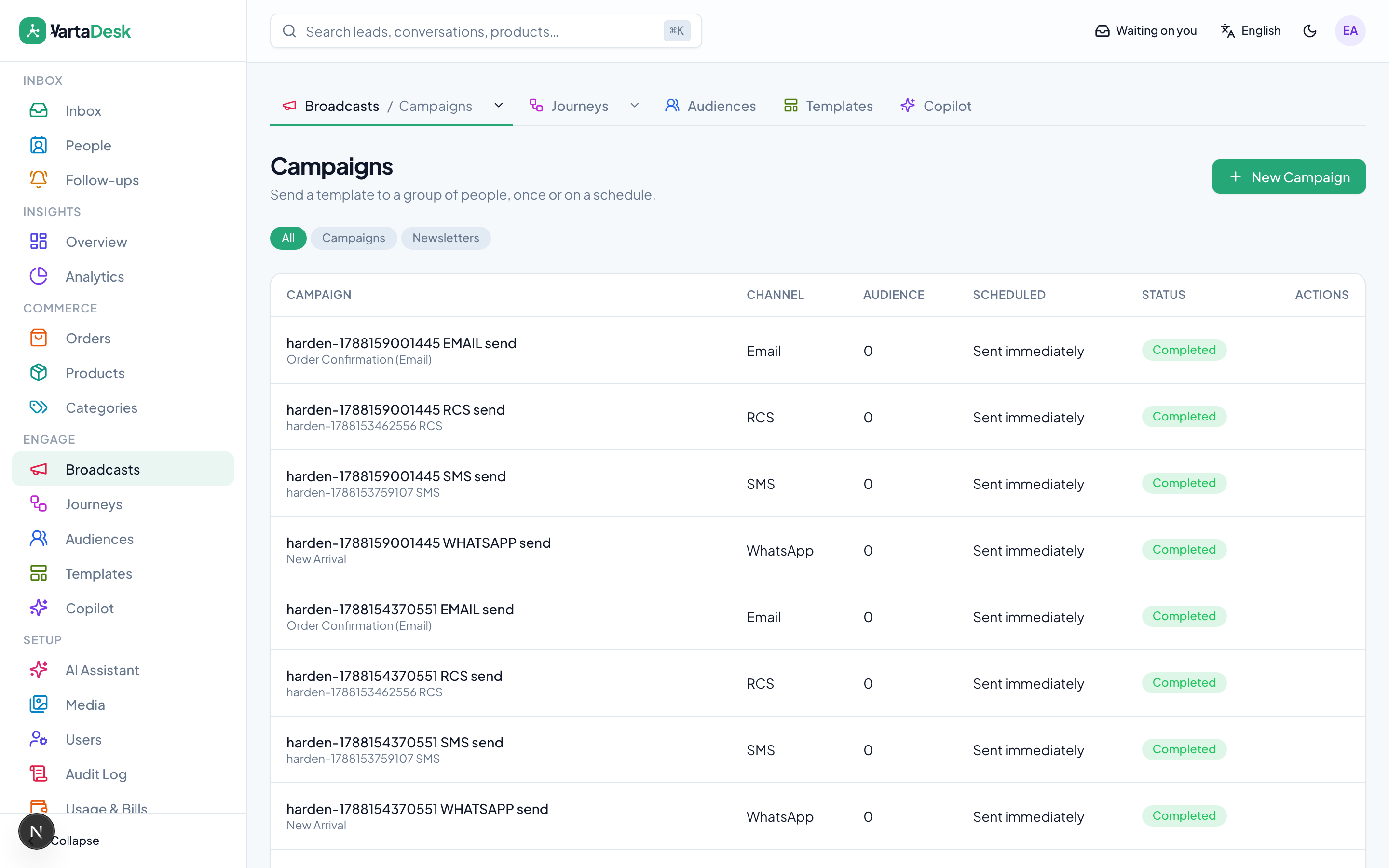Open Products in the sidebar
This screenshot has width=1389, height=868.
(123, 373)
